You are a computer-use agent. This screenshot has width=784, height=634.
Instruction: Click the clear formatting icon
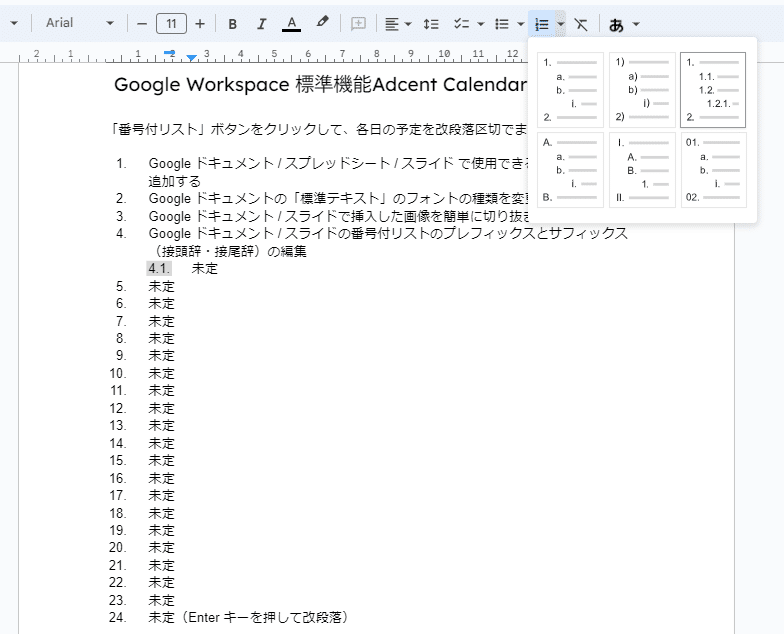coord(581,24)
